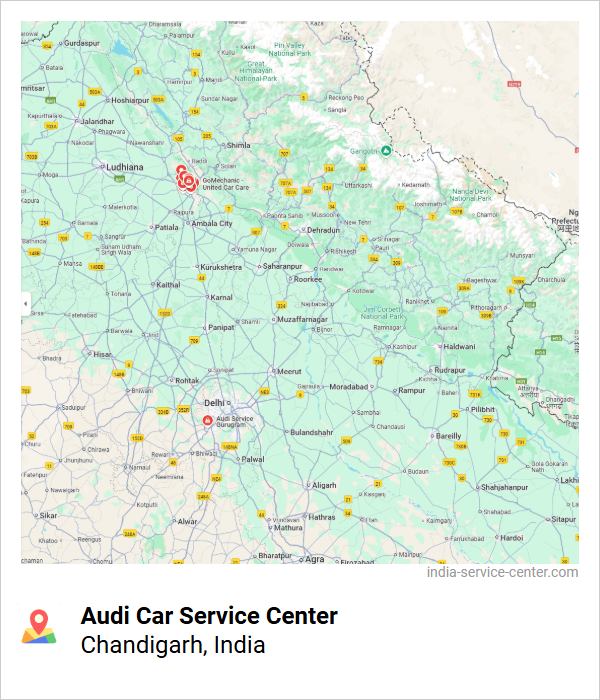Image resolution: width=600 pixels, height=700 pixels.
Task: Click the Bharatpur label
Action: tap(275, 555)
